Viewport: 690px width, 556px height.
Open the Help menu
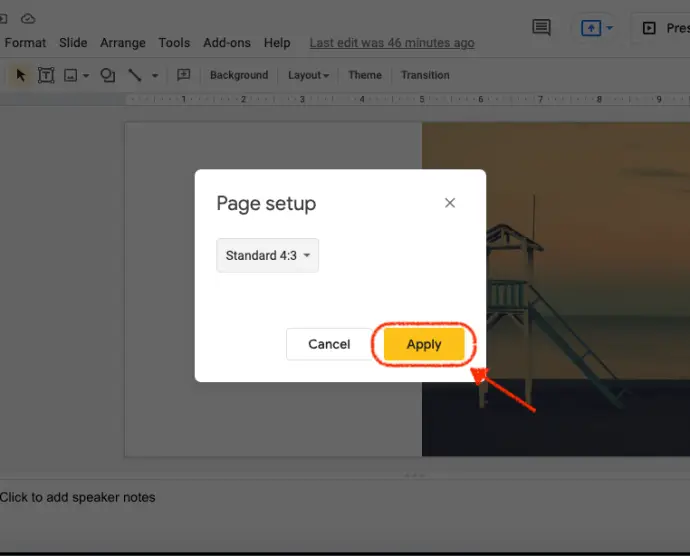pyautogui.click(x=277, y=43)
